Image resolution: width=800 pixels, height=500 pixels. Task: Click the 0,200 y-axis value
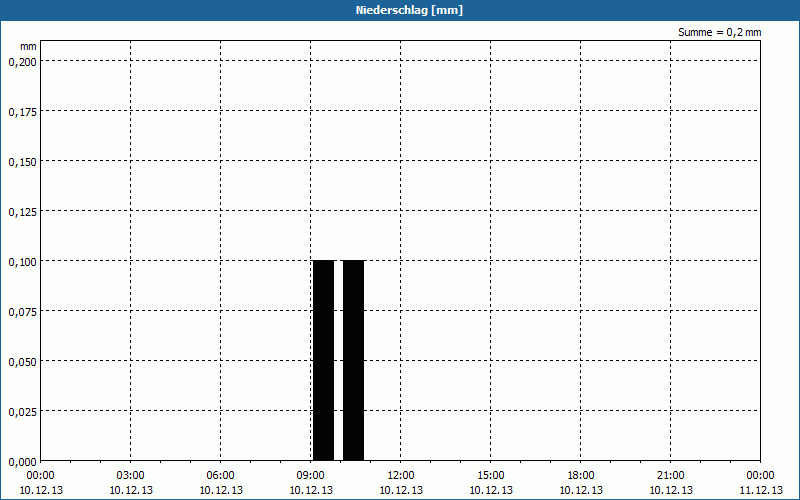click(x=22, y=61)
